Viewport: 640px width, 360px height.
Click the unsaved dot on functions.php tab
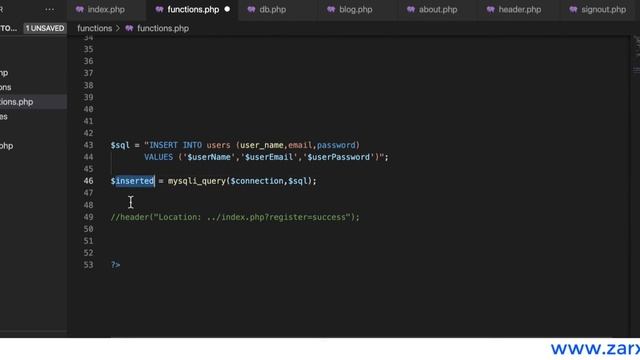pyautogui.click(x=227, y=9)
